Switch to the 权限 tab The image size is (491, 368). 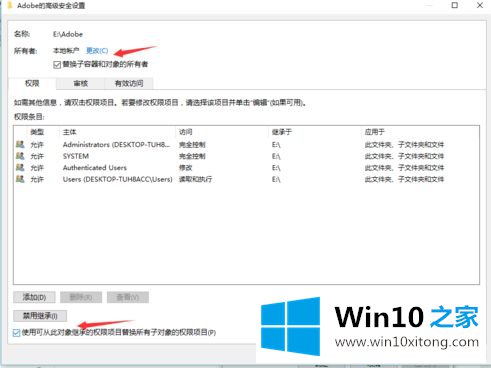pos(32,83)
